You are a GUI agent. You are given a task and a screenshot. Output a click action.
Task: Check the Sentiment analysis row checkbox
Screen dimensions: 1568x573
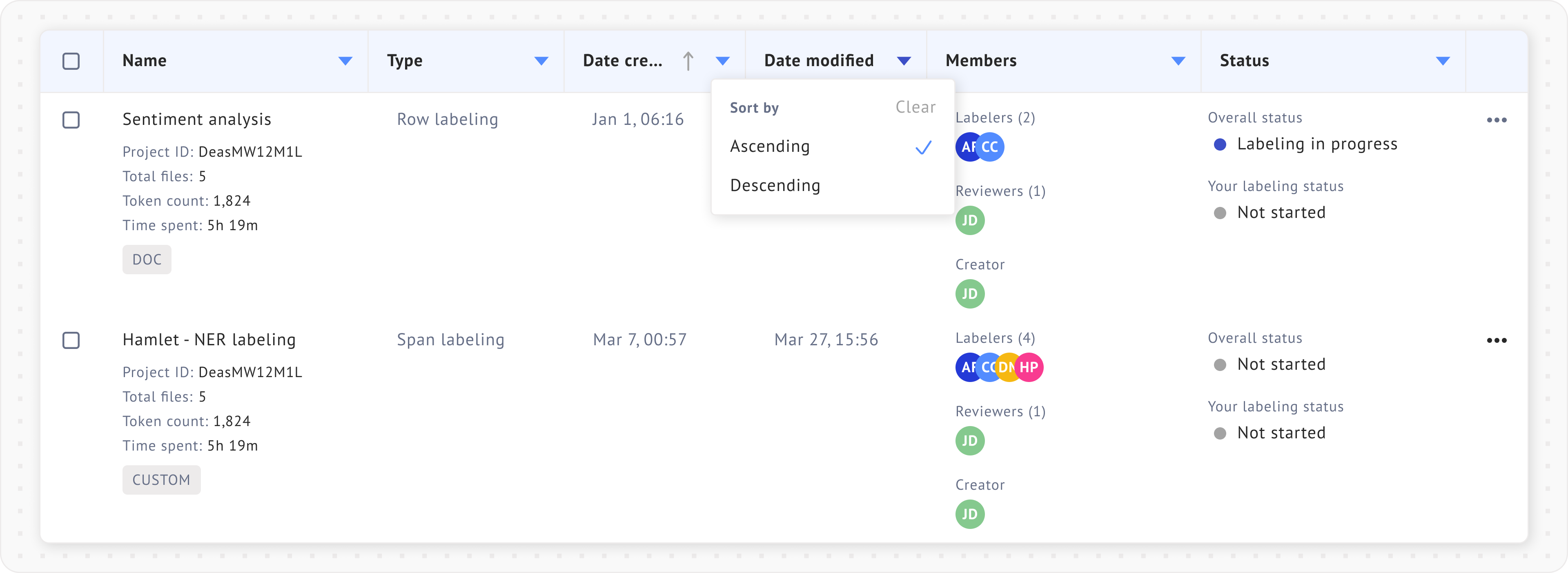71,120
